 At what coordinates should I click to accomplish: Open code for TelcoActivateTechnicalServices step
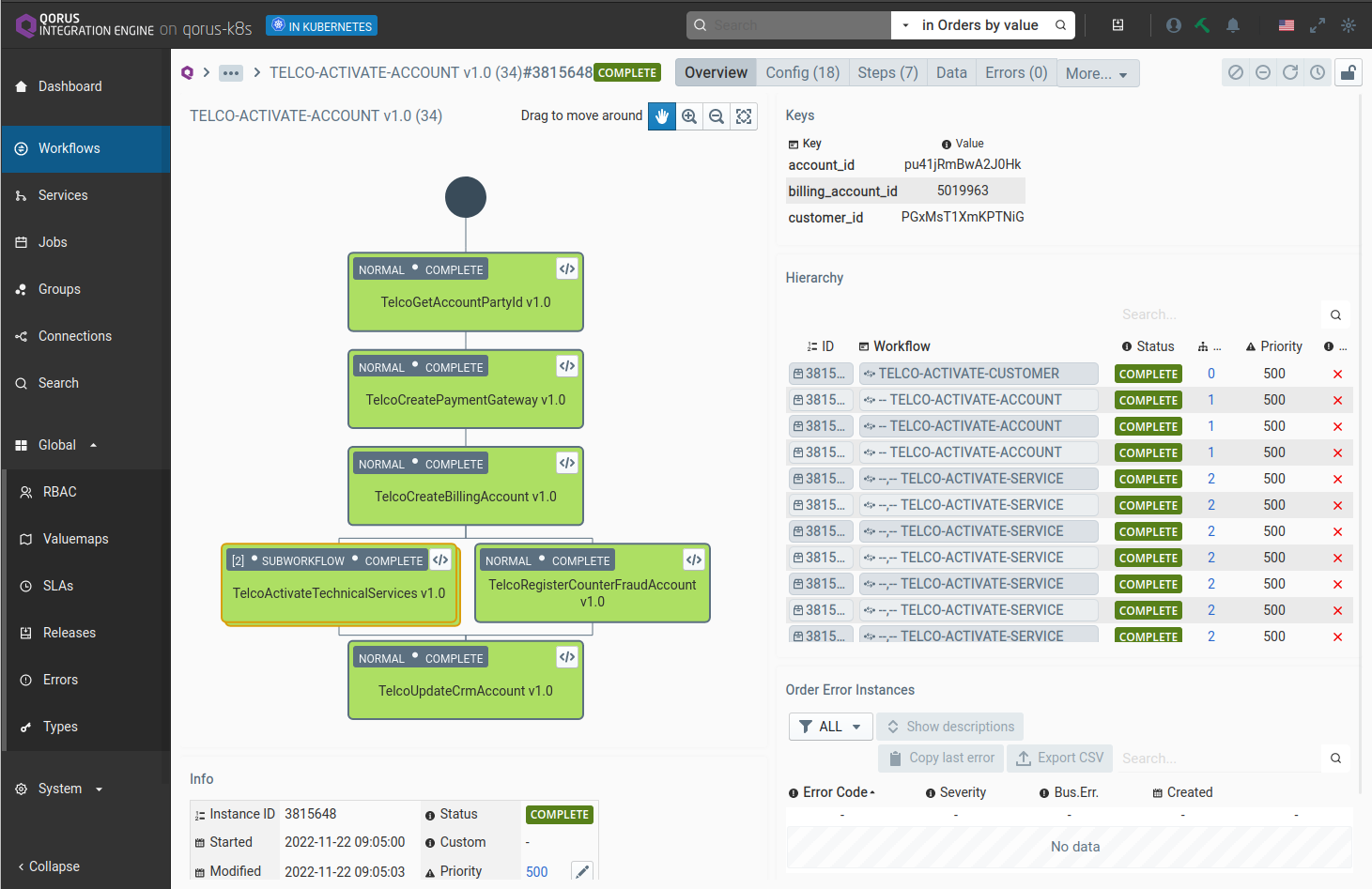click(440, 559)
